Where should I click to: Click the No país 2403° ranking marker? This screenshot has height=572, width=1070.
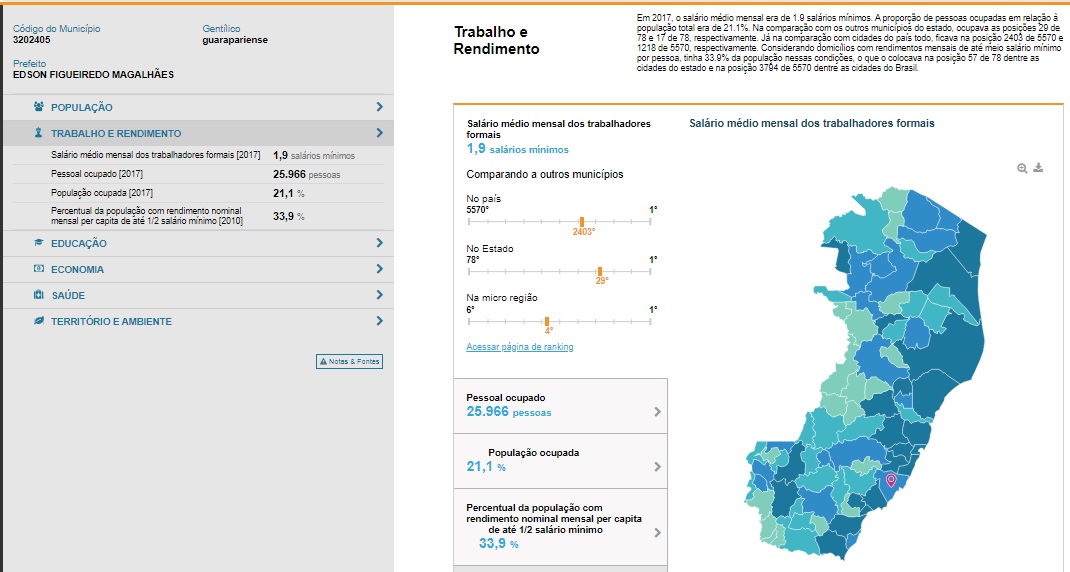pyautogui.click(x=582, y=222)
